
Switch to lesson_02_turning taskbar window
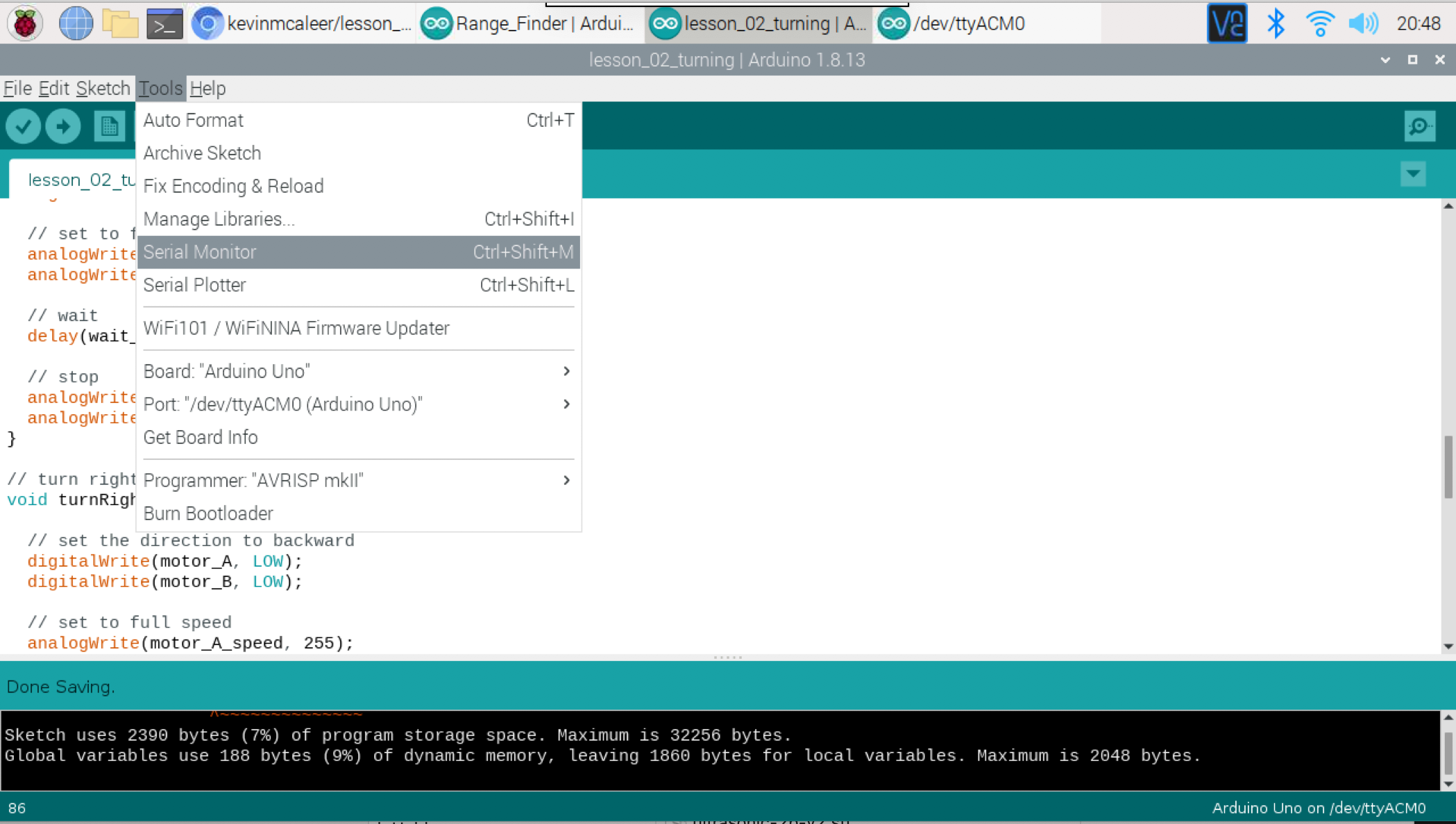[759, 24]
